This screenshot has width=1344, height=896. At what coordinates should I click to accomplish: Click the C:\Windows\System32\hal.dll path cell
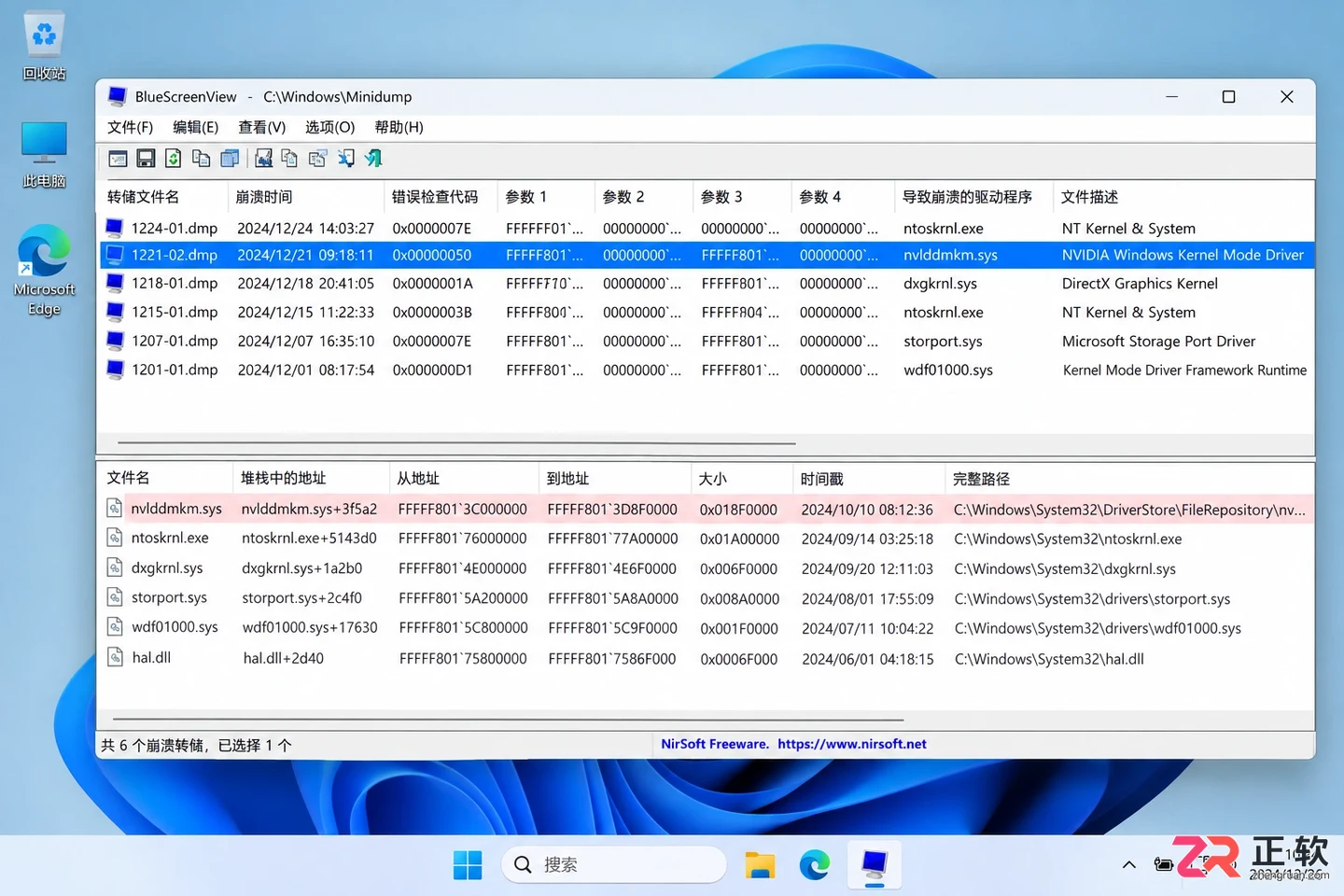click(1049, 659)
